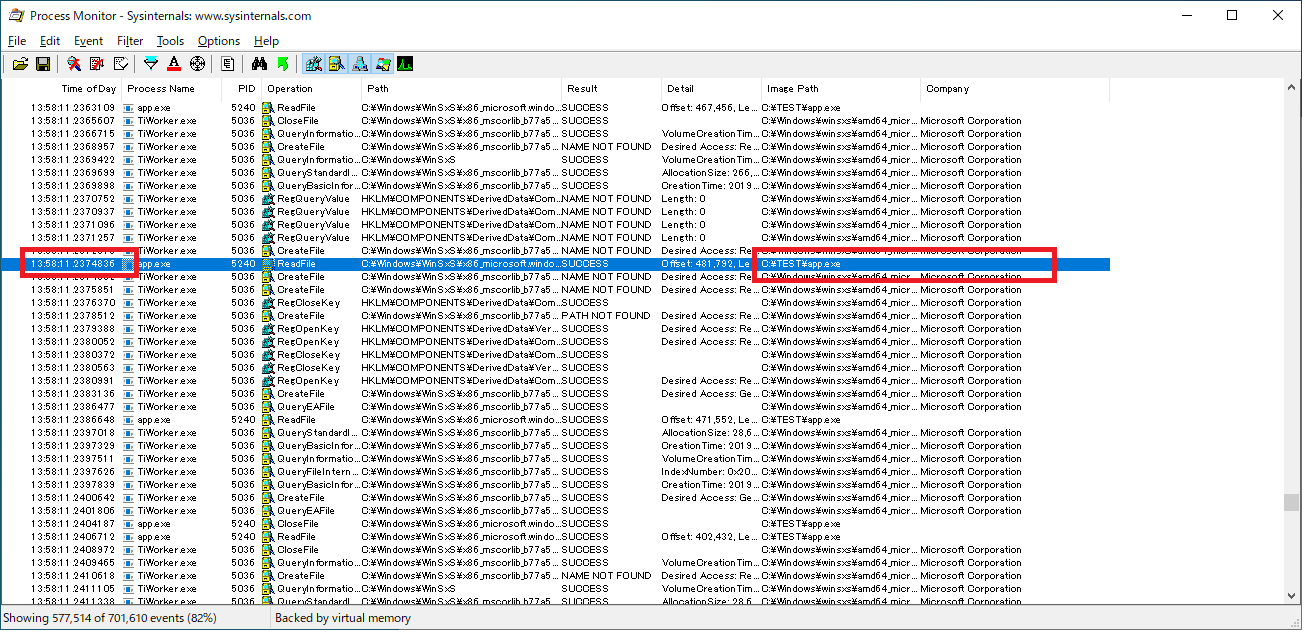Select the time cell 13:58:11.2366715

point(72,133)
